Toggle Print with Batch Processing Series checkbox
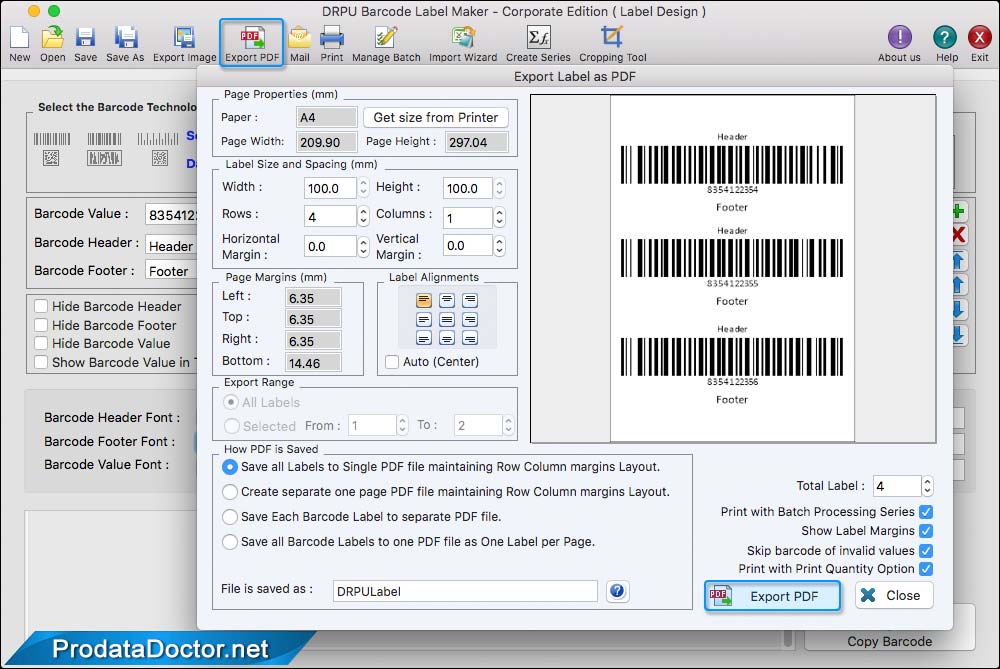The height and width of the screenshot is (669, 1000). 926,511
